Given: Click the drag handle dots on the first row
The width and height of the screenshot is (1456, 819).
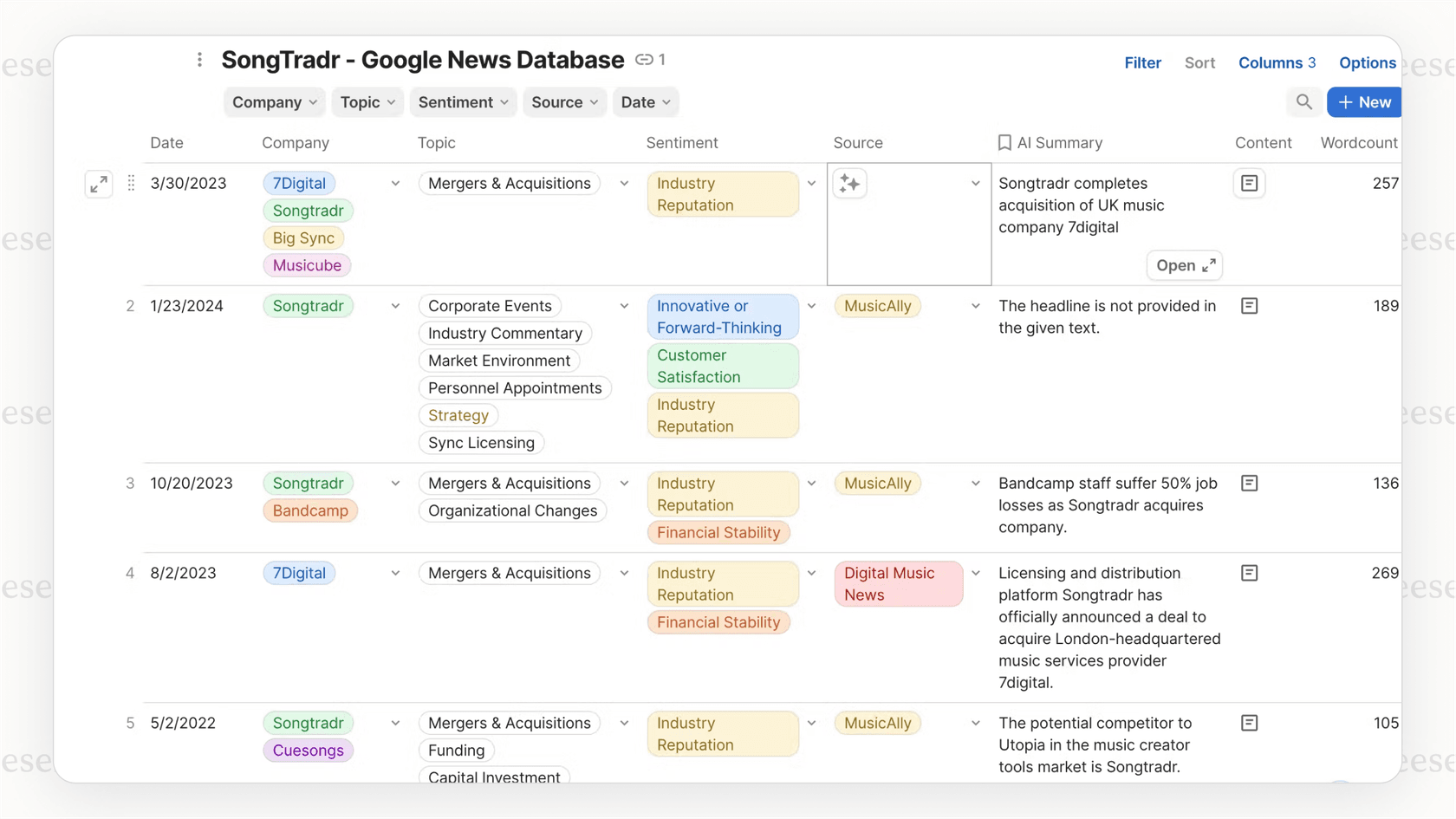Looking at the screenshot, I should tap(130, 183).
